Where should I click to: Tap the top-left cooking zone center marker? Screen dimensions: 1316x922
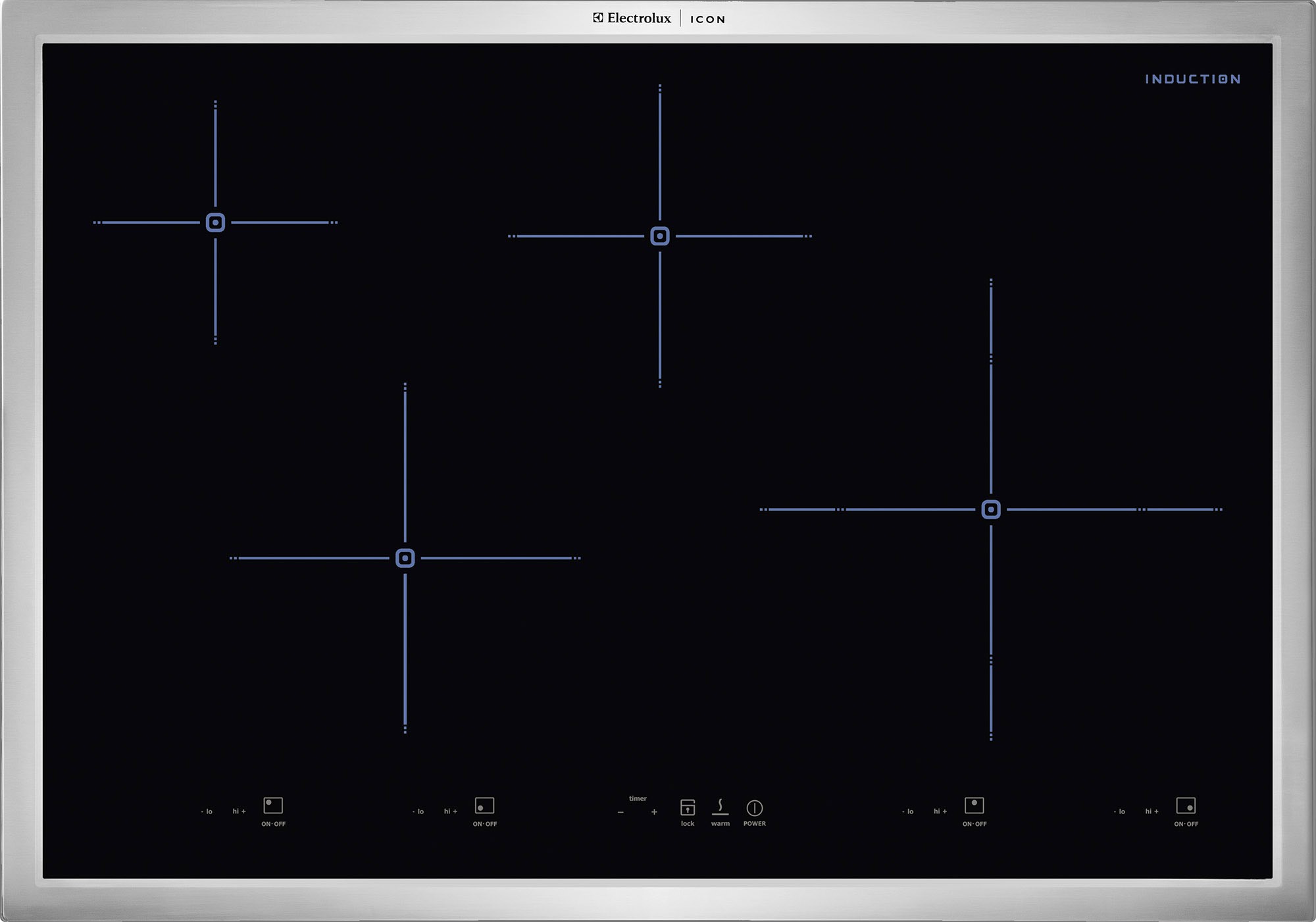pos(215,222)
